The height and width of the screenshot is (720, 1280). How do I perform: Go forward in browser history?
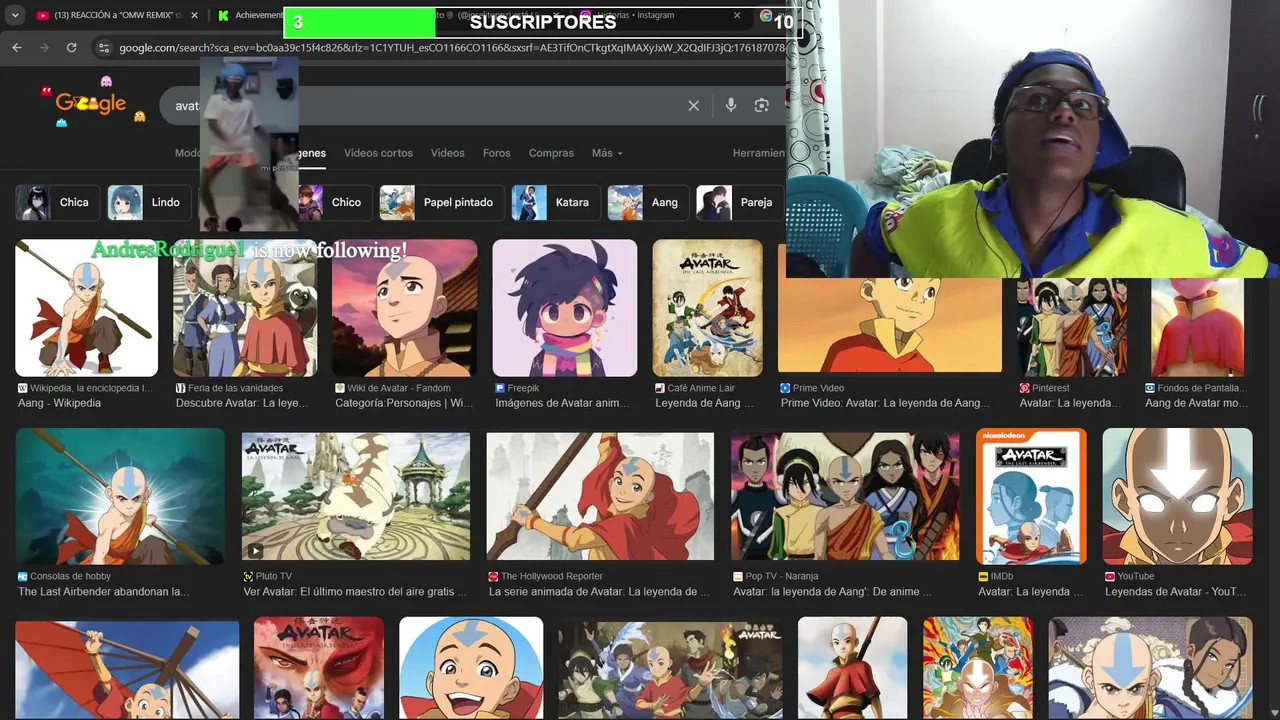(x=44, y=47)
